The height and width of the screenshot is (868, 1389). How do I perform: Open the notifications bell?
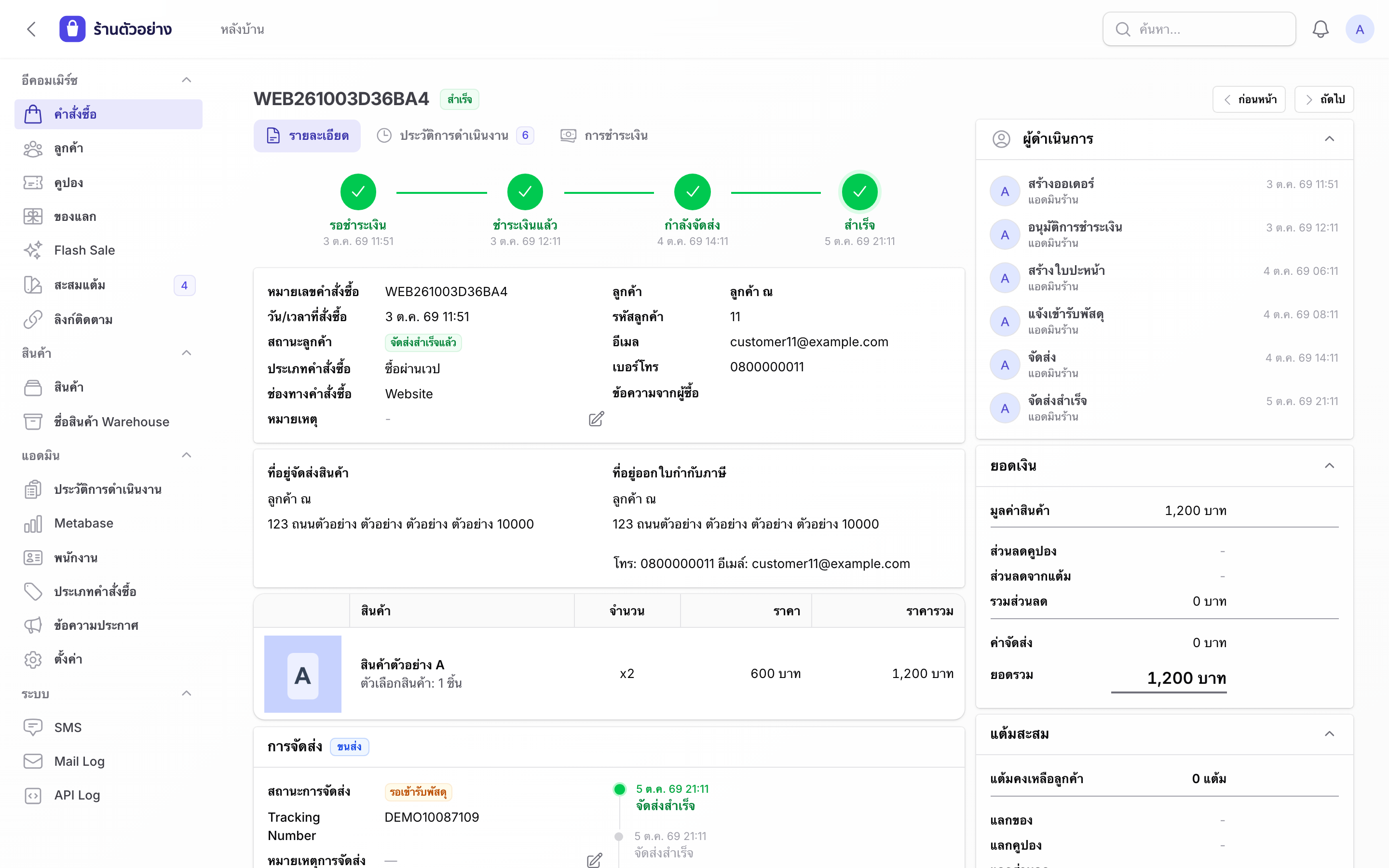pyautogui.click(x=1320, y=29)
